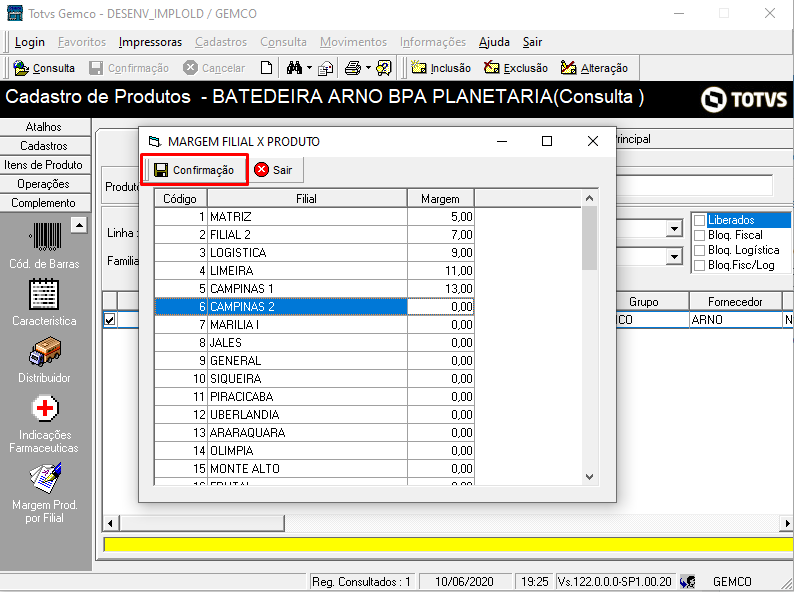This screenshot has width=794, height=592.
Task: Click the Grupo column header
Action: click(644, 302)
